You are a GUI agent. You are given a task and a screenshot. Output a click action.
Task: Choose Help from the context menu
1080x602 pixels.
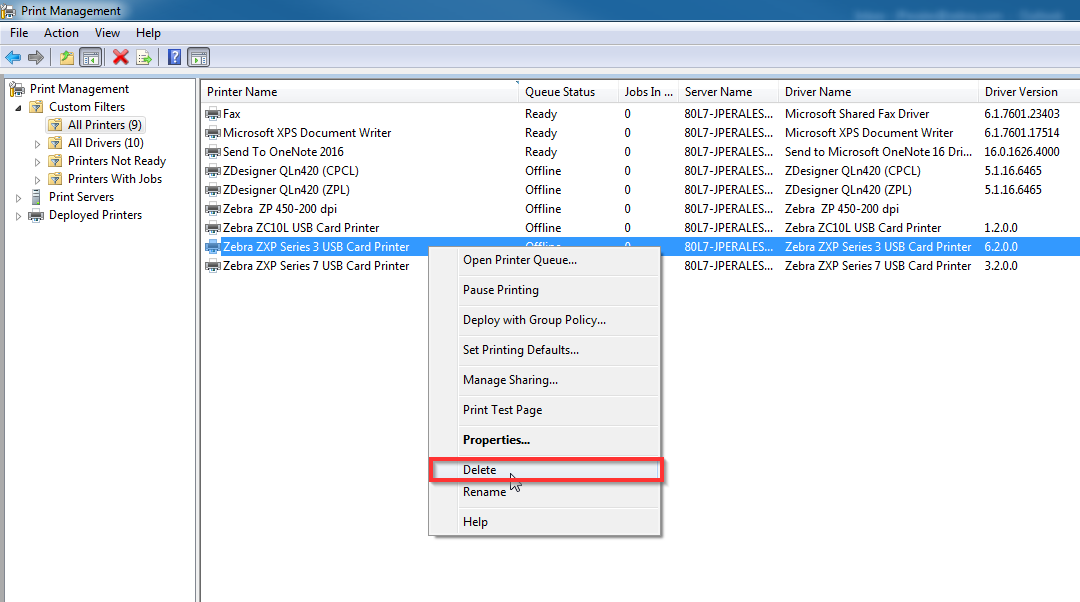tap(544, 522)
